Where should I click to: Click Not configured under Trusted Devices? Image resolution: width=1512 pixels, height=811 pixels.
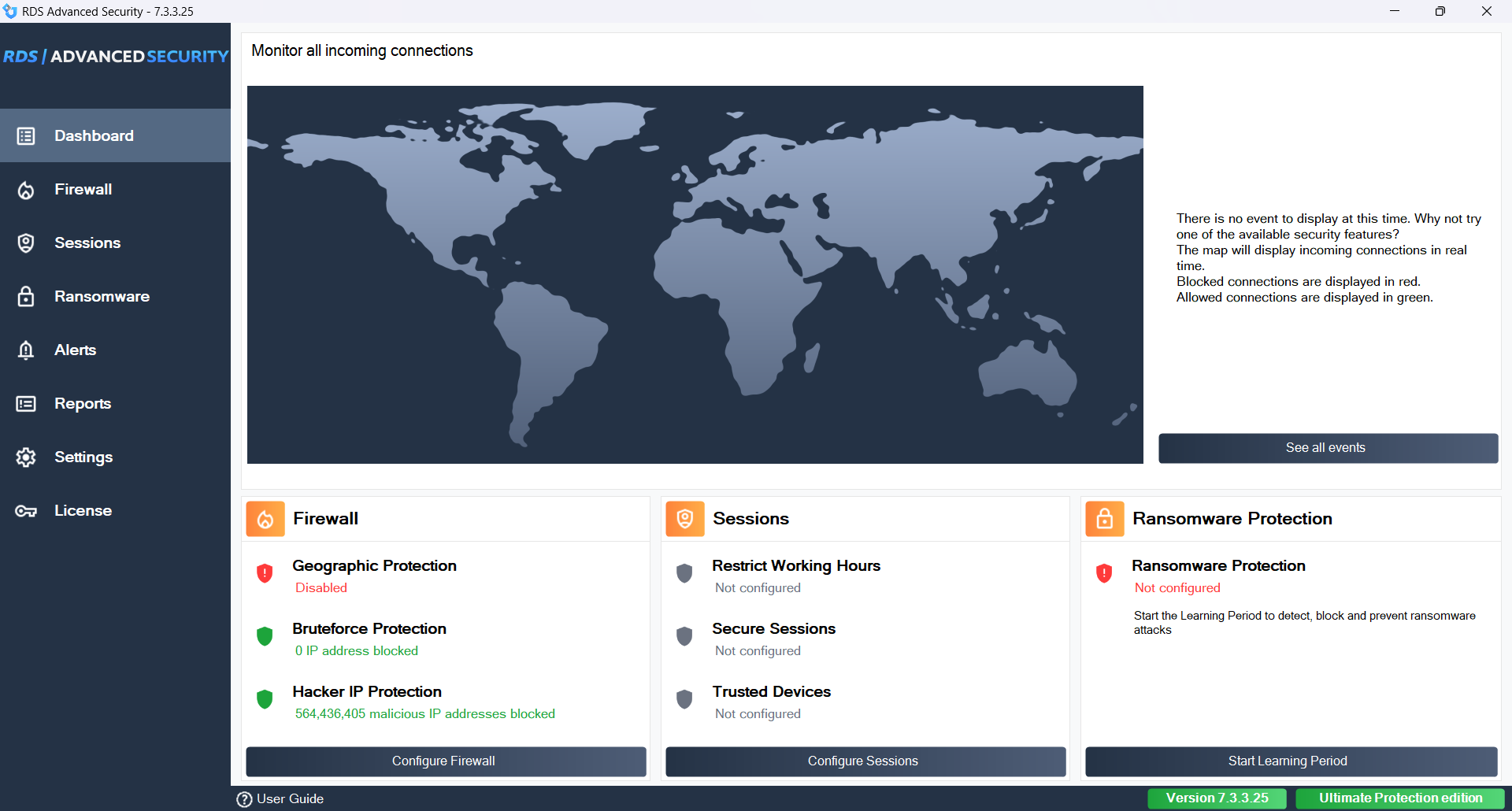pyautogui.click(x=758, y=714)
